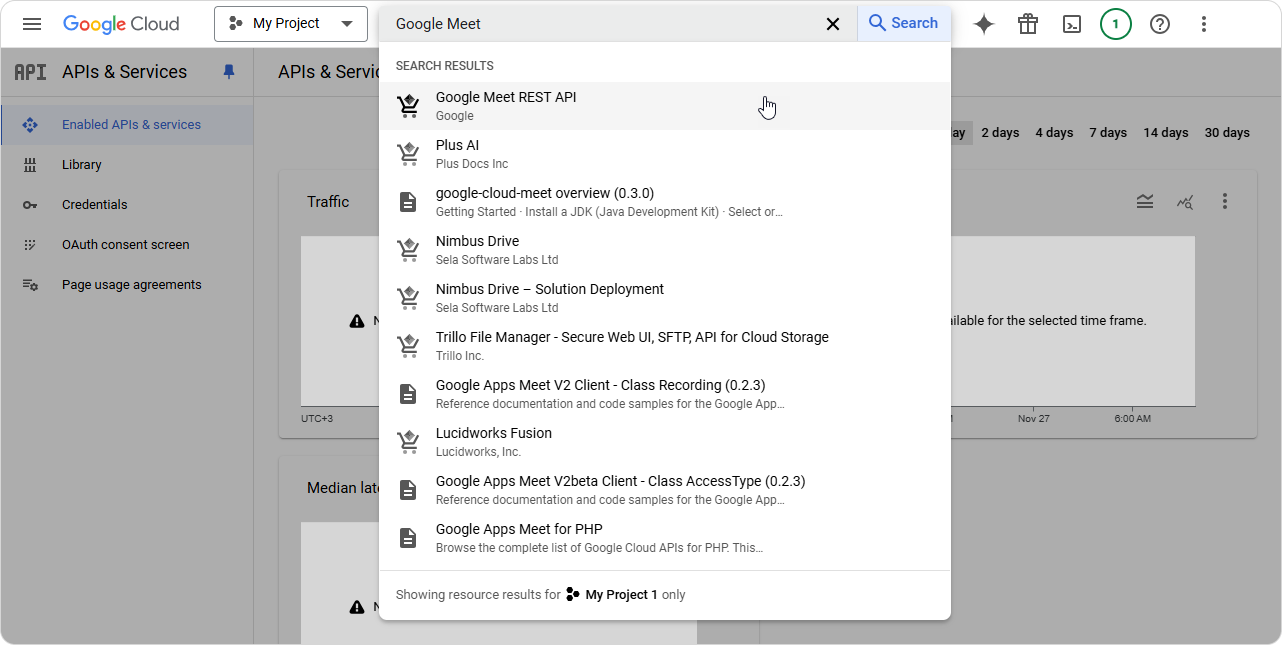Open Google Apps Meet V2beta Class AccessType result
This screenshot has width=1282, height=645.
(665, 490)
